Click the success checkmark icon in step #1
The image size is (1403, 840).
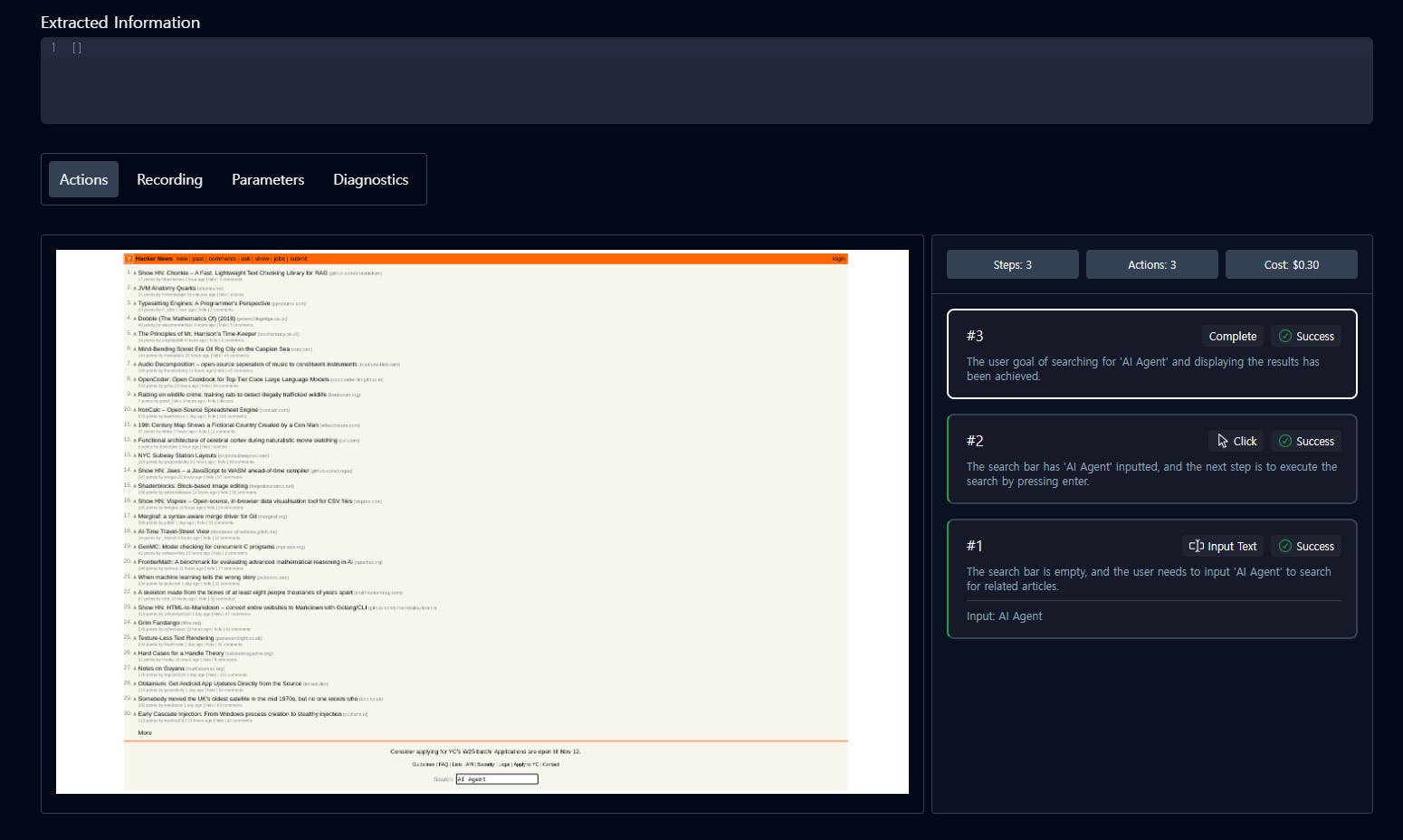pos(1284,546)
